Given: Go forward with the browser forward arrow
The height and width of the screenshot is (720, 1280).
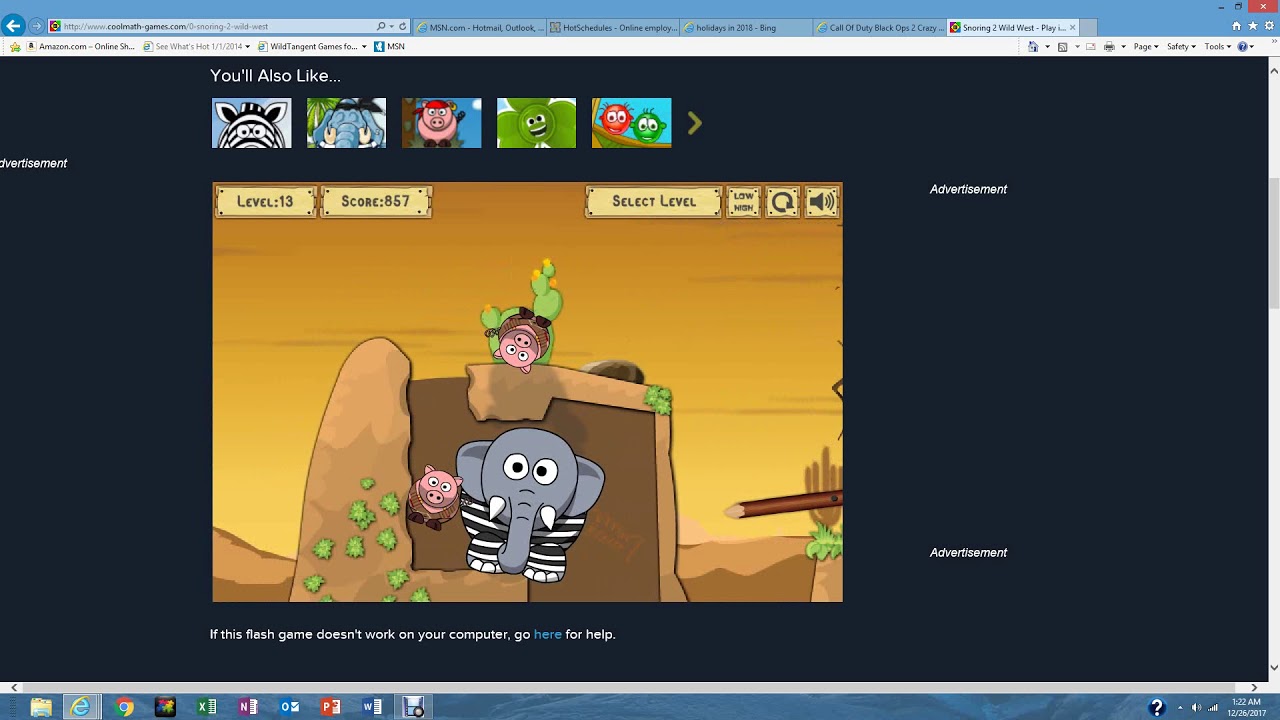Looking at the screenshot, I should coord(37,26).
